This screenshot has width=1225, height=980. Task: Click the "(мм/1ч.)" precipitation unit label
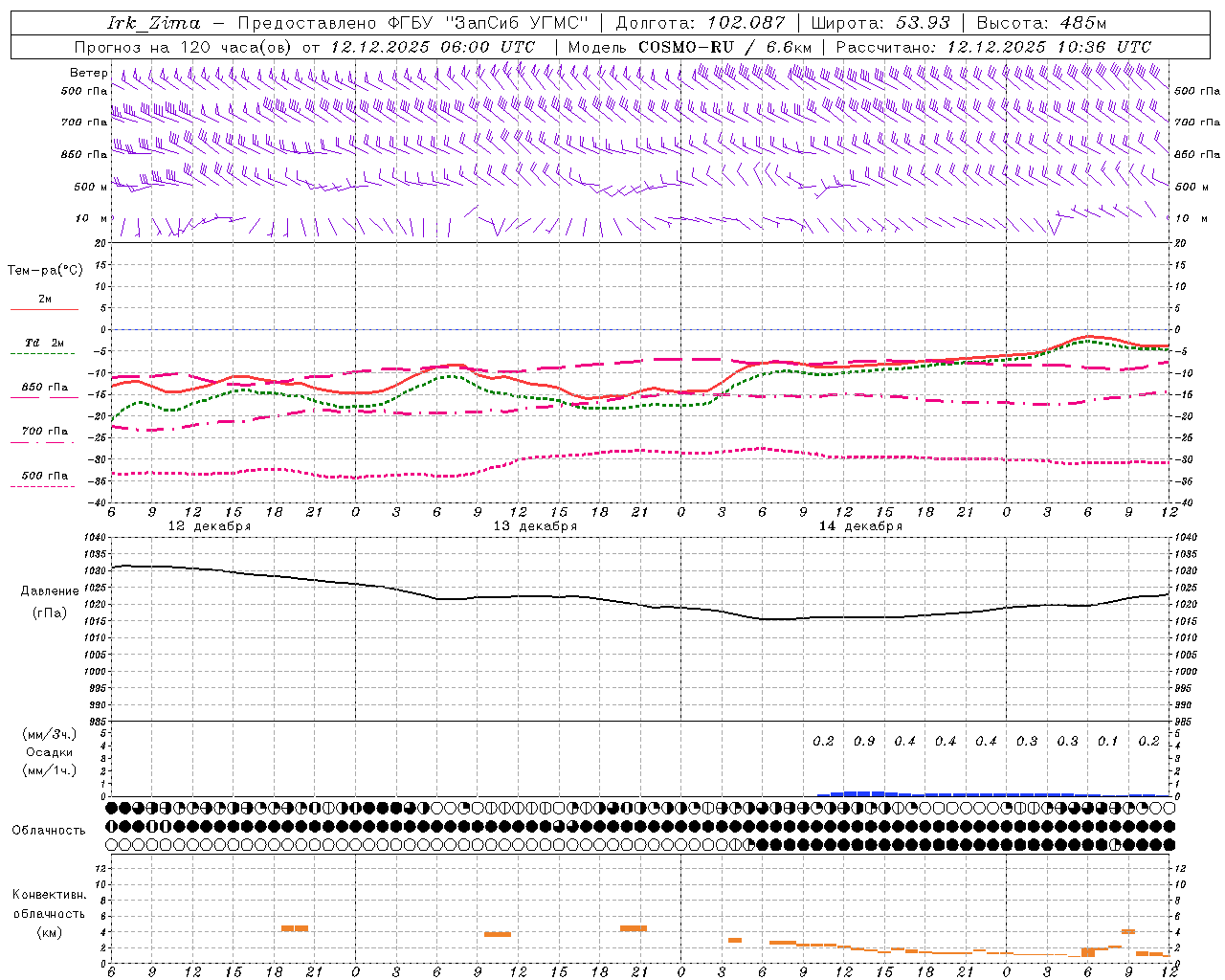(x=50, y=770)
